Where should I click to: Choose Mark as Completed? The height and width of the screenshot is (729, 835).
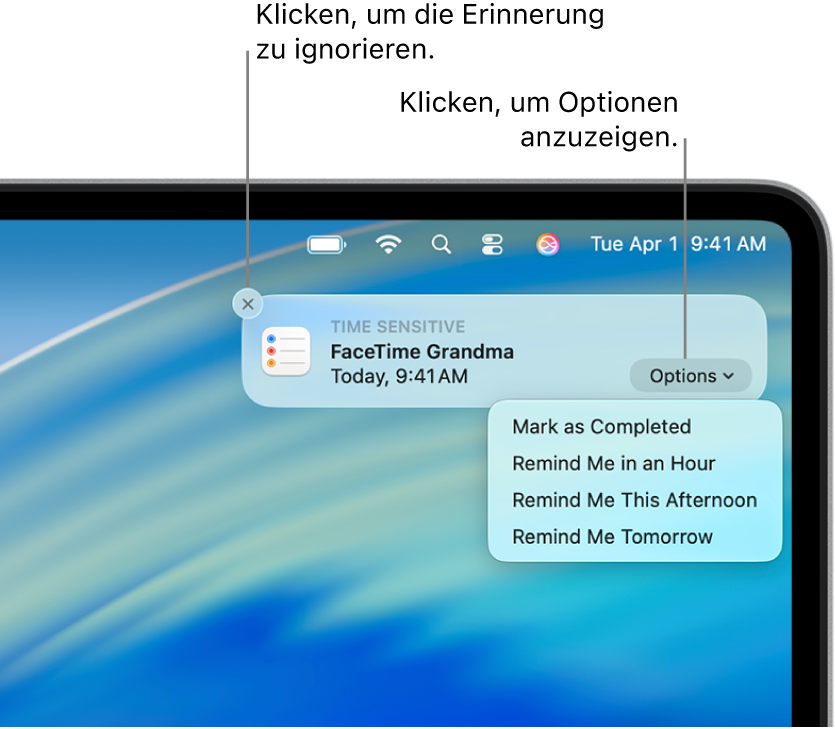[x=602, y=427]
